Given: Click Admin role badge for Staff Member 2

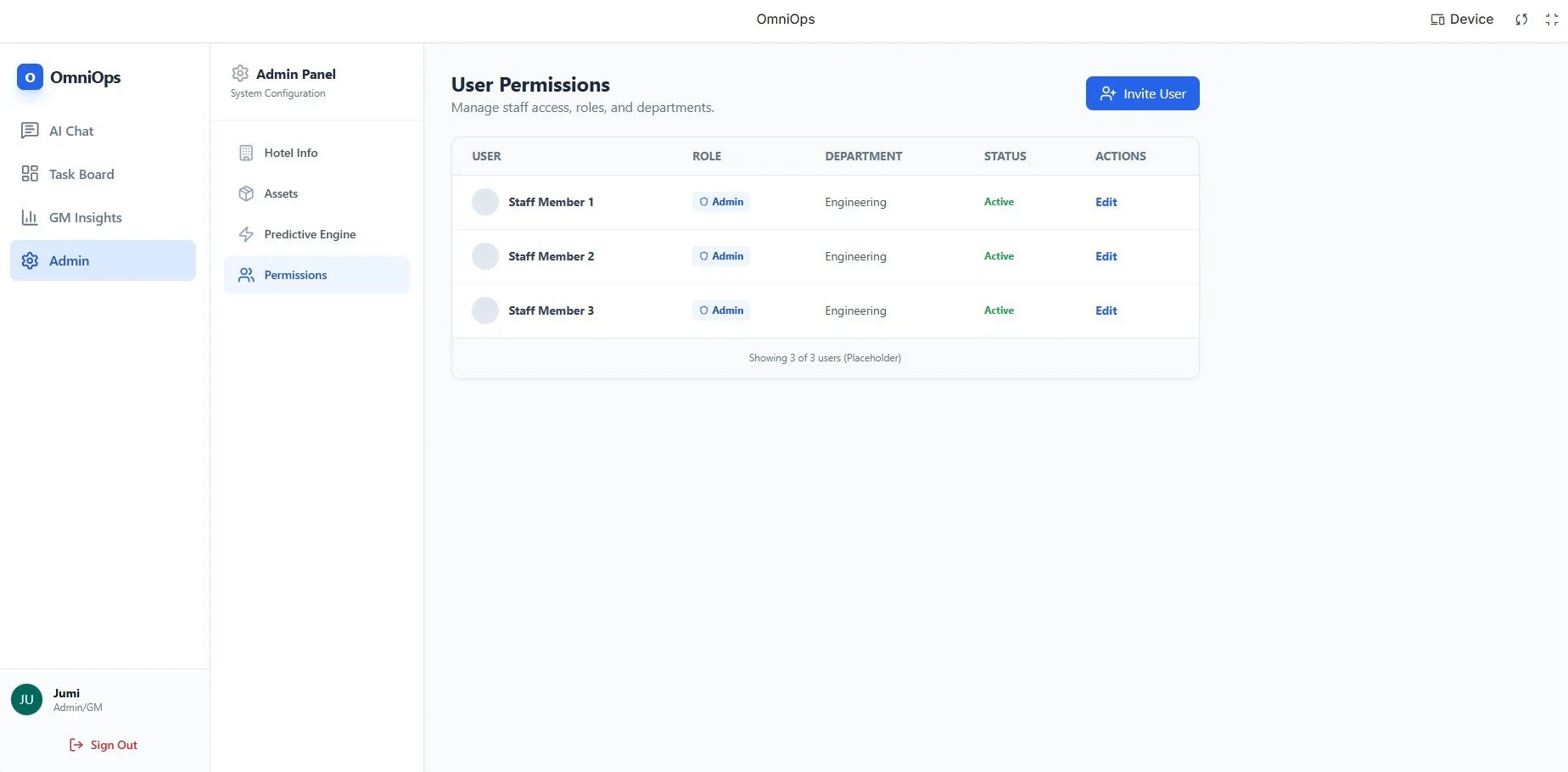Looking at the screenshot, I should coord(721,256).
